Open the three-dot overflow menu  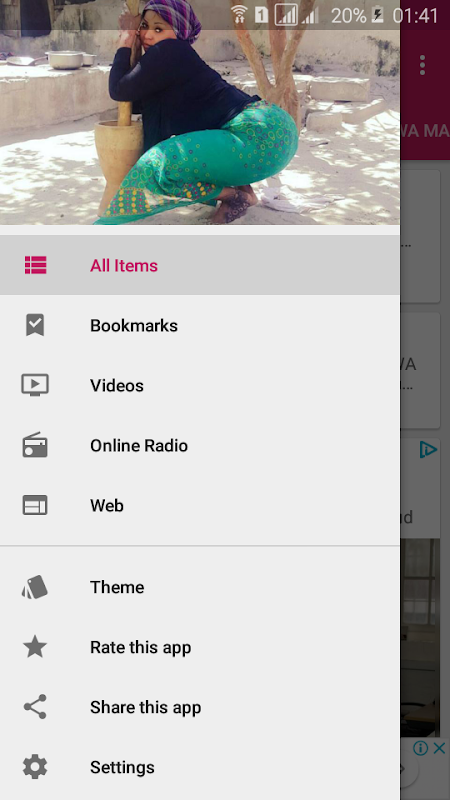click(x=422, y=65)
